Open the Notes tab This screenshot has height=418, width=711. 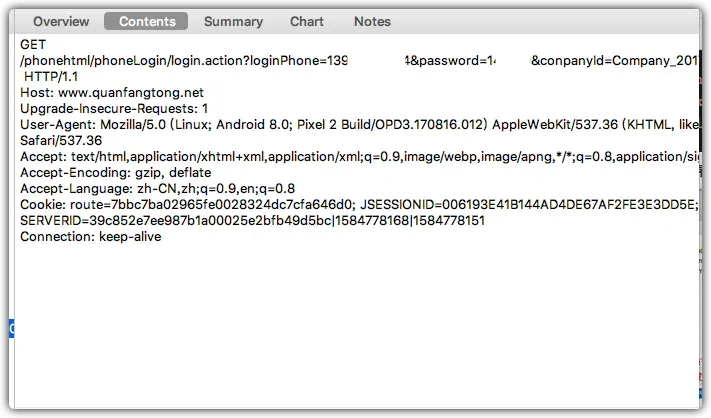pos(372,21)
